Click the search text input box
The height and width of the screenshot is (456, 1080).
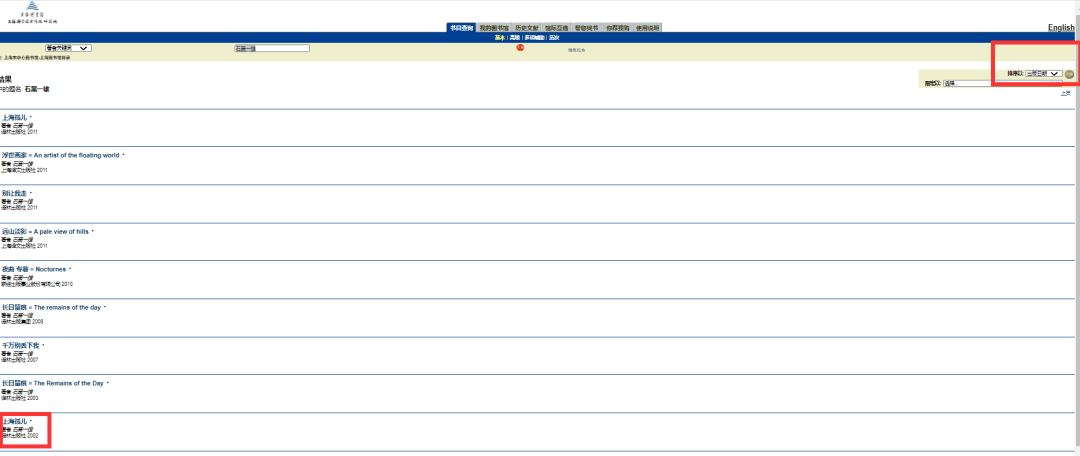[x=272, y=48]
